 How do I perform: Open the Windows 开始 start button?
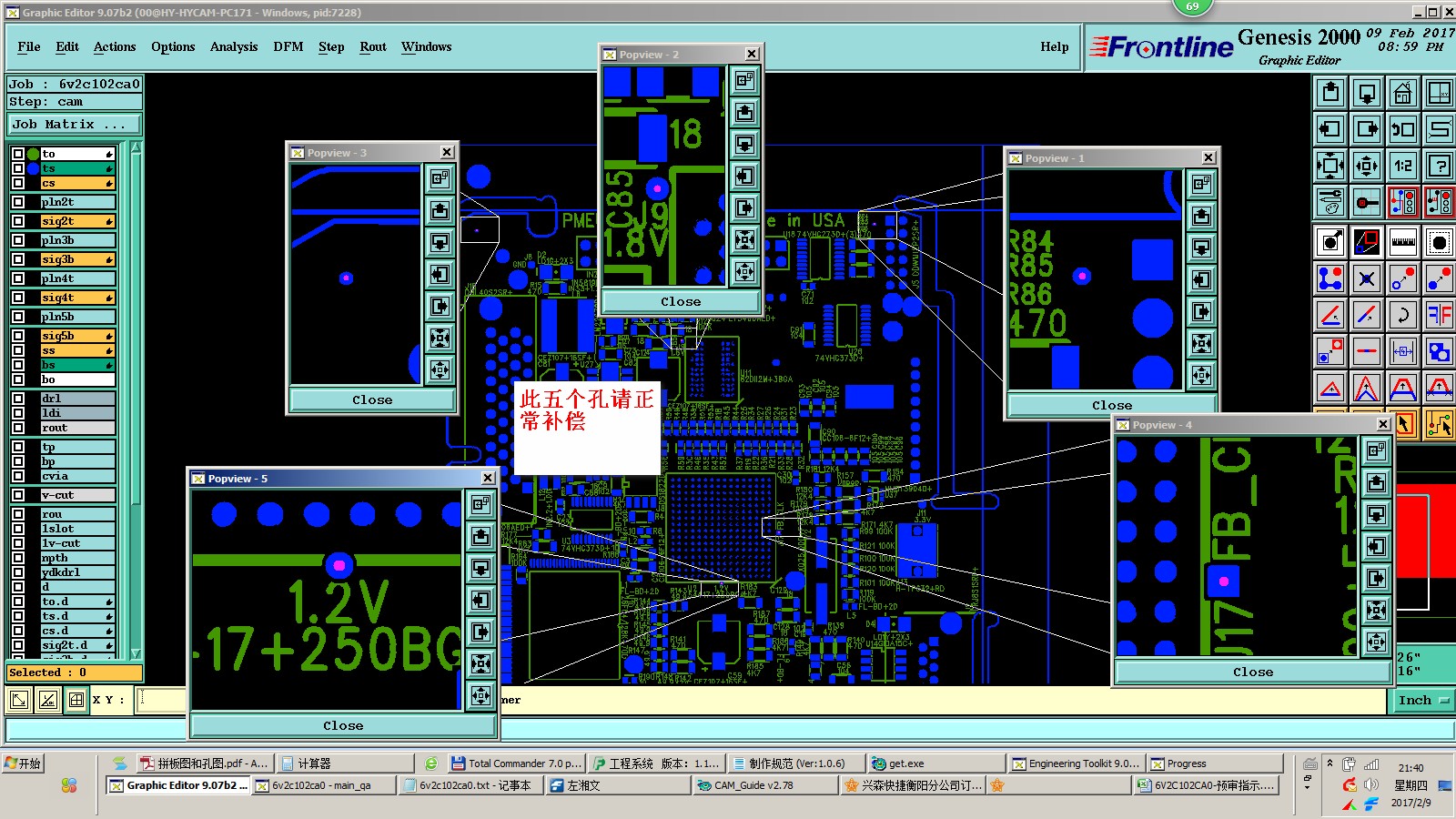24,763
